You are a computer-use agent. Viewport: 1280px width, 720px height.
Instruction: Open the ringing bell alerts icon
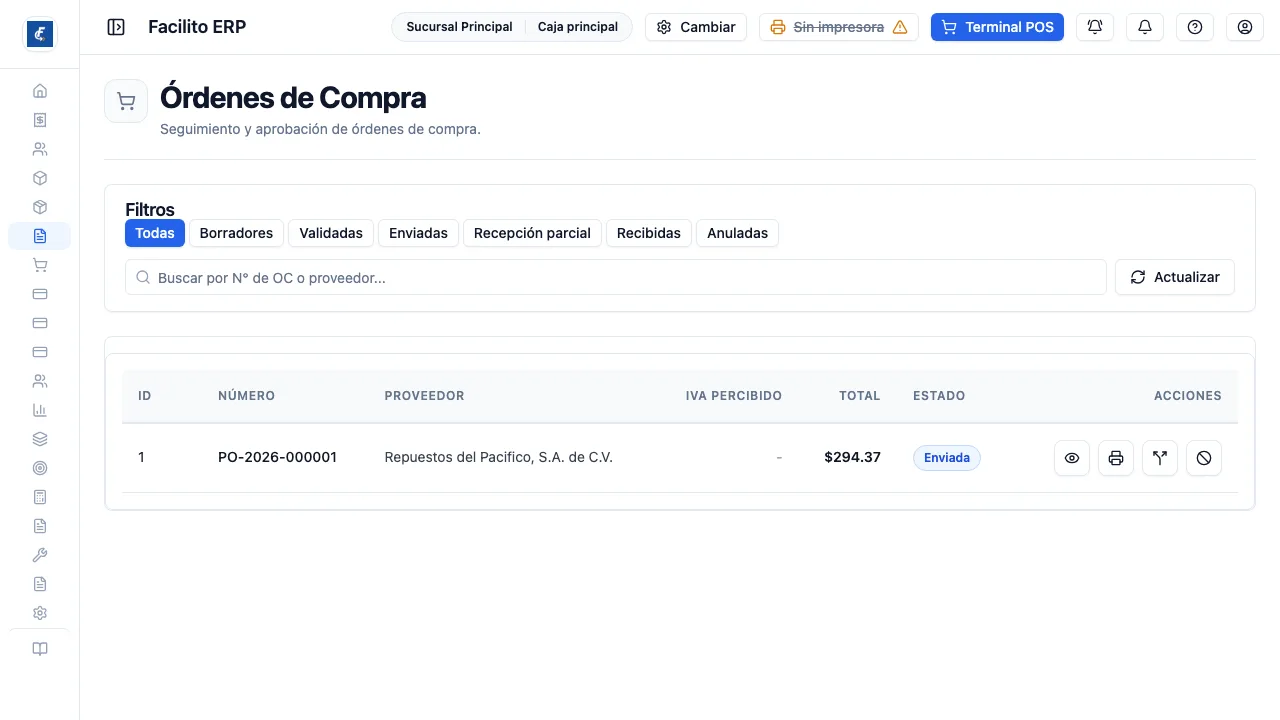click(x=1095, y=27)
